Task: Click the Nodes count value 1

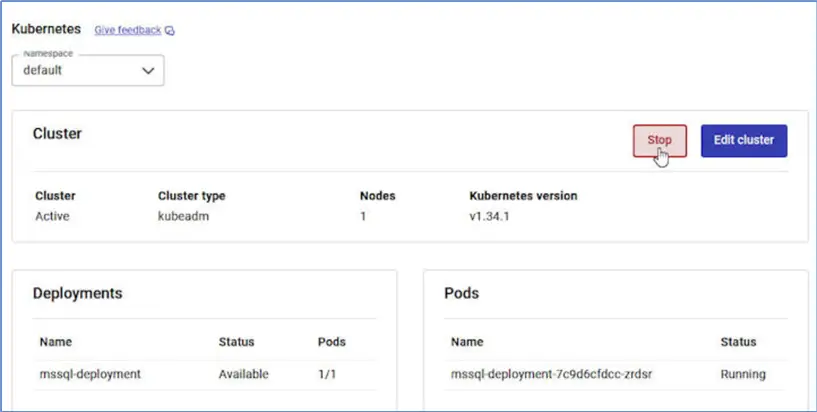Action: (363, 216)
